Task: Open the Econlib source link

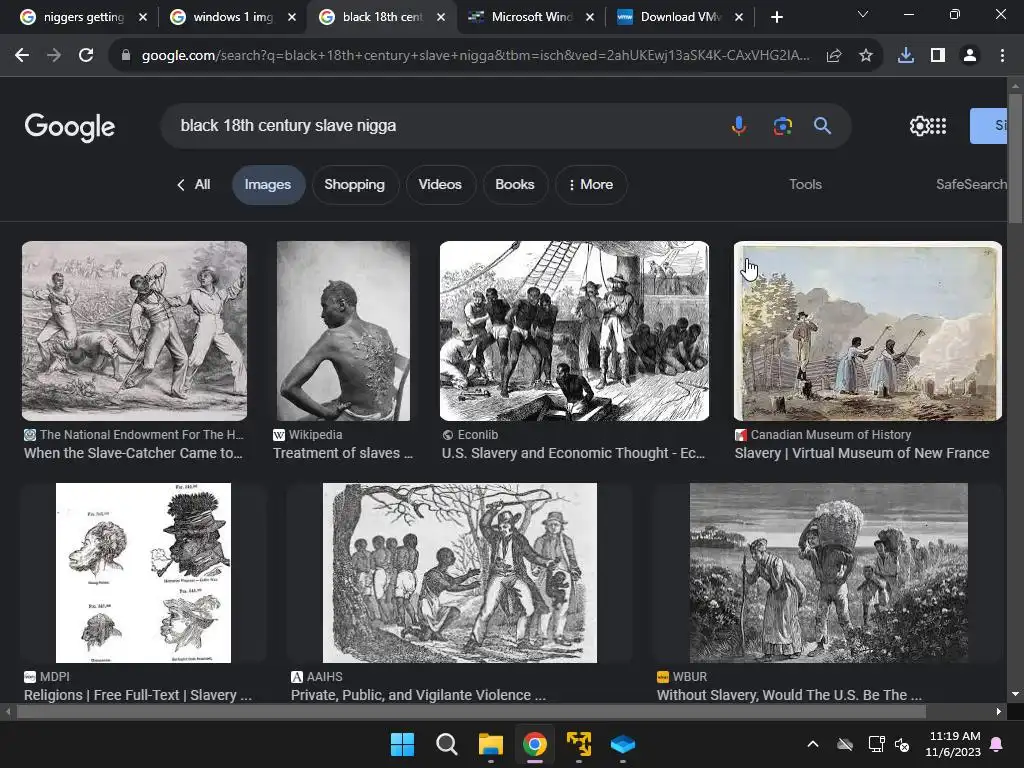Action: click(x=478, y=434)
